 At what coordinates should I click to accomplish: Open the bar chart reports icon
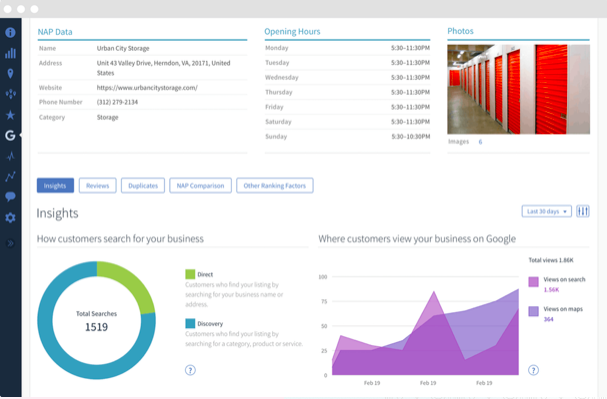10,53
